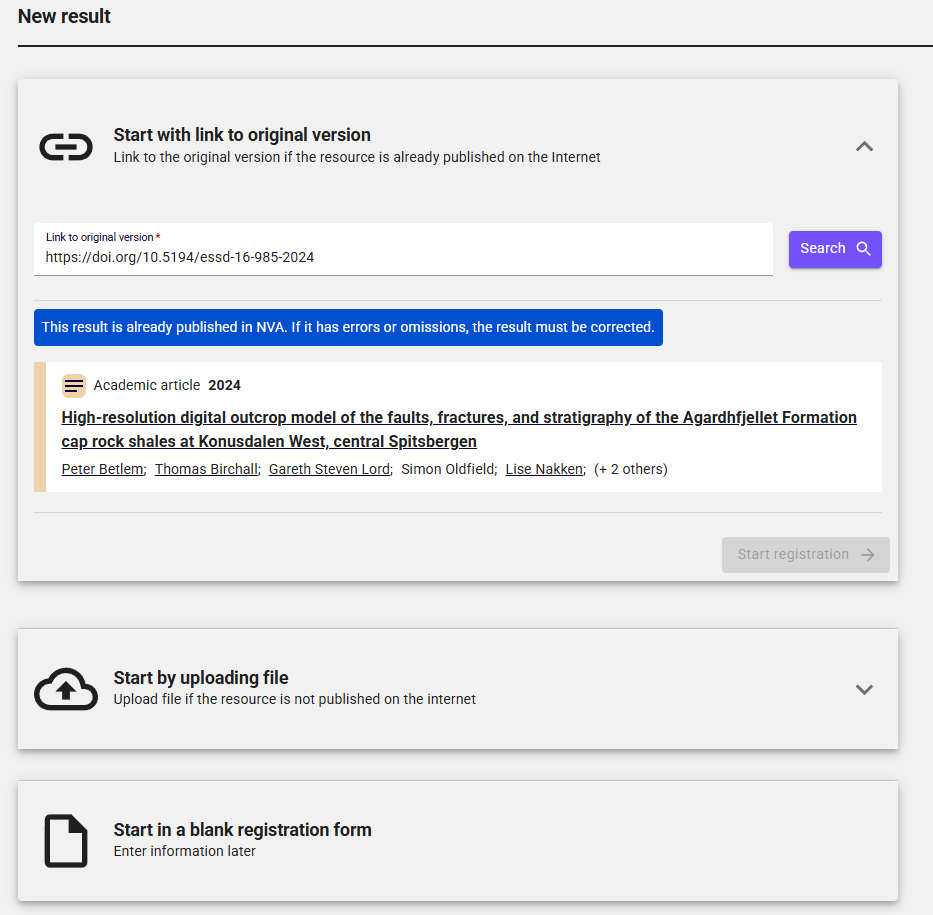Click the '(+ 2 others)' authors text
933x915 pixels.
631,469
